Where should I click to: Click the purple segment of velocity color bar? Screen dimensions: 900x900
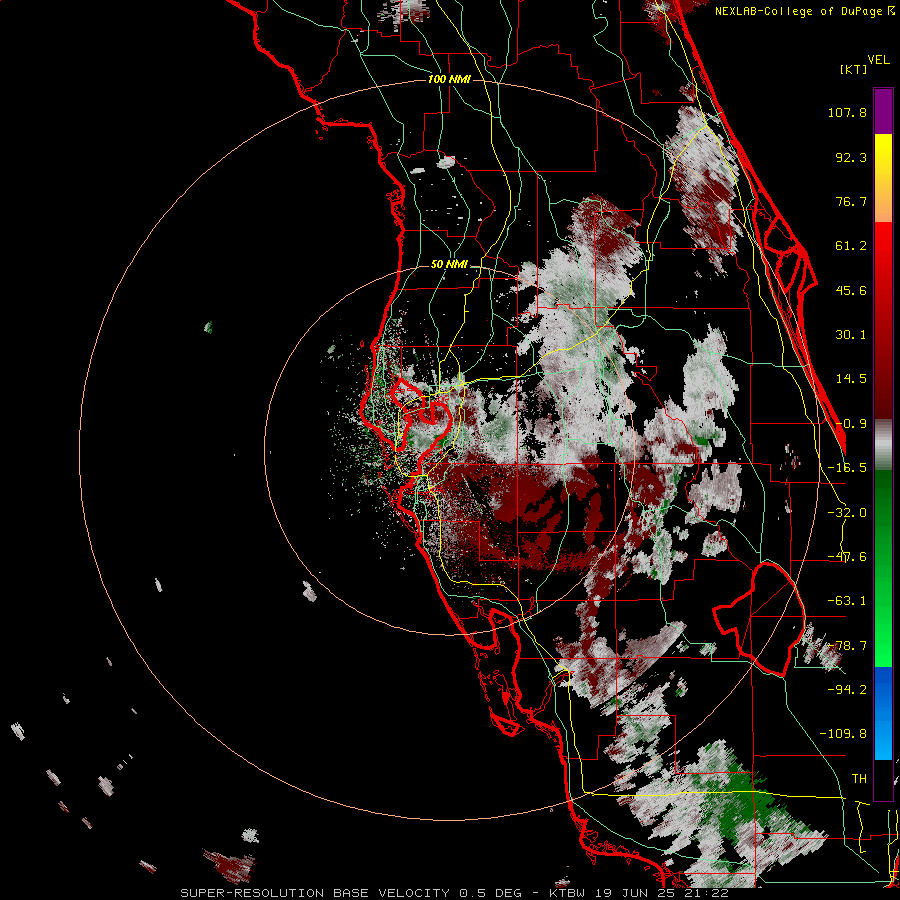click(x=883, y=111)
